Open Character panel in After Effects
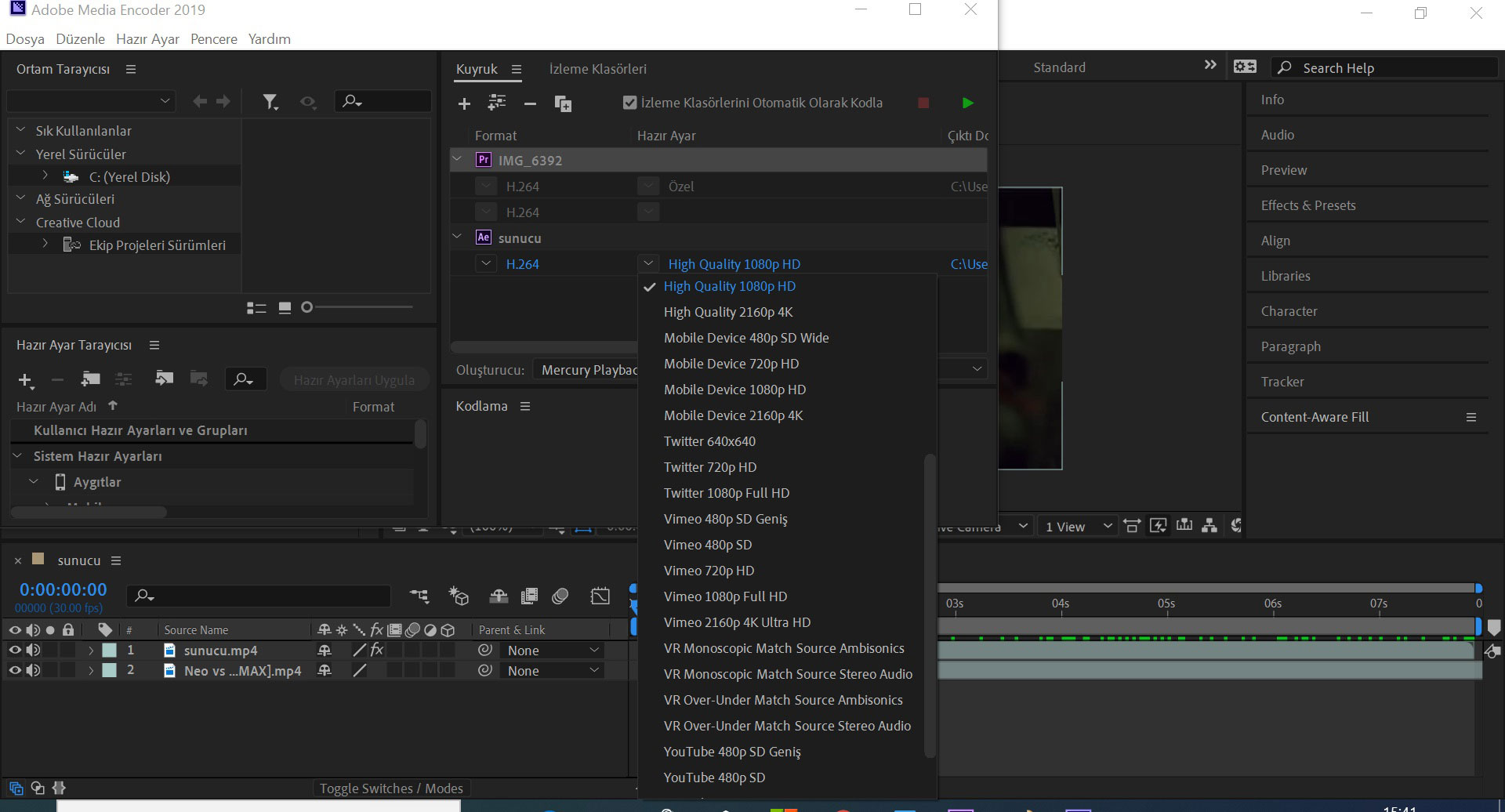The height and width of the screenshot is (812, 1505). point(1289,311)
